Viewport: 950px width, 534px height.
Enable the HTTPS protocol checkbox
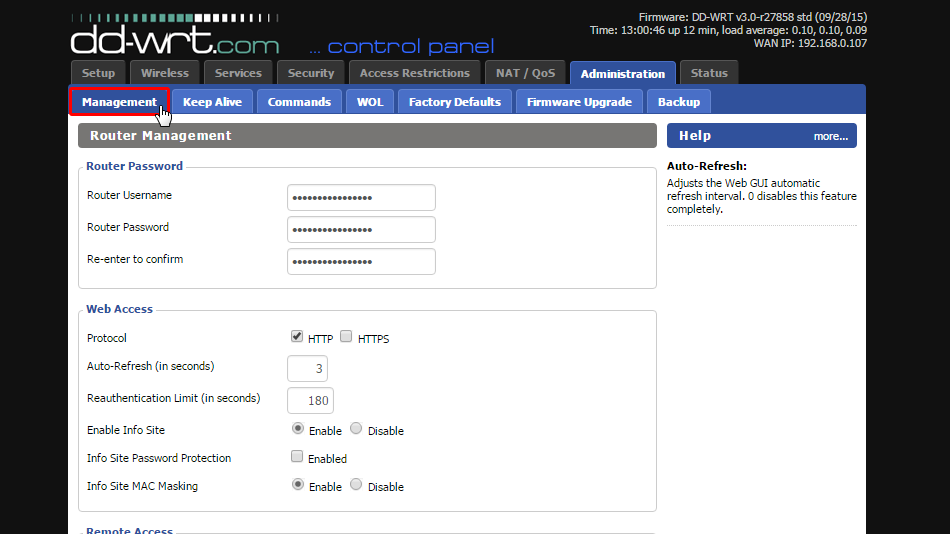click(346, 337)
